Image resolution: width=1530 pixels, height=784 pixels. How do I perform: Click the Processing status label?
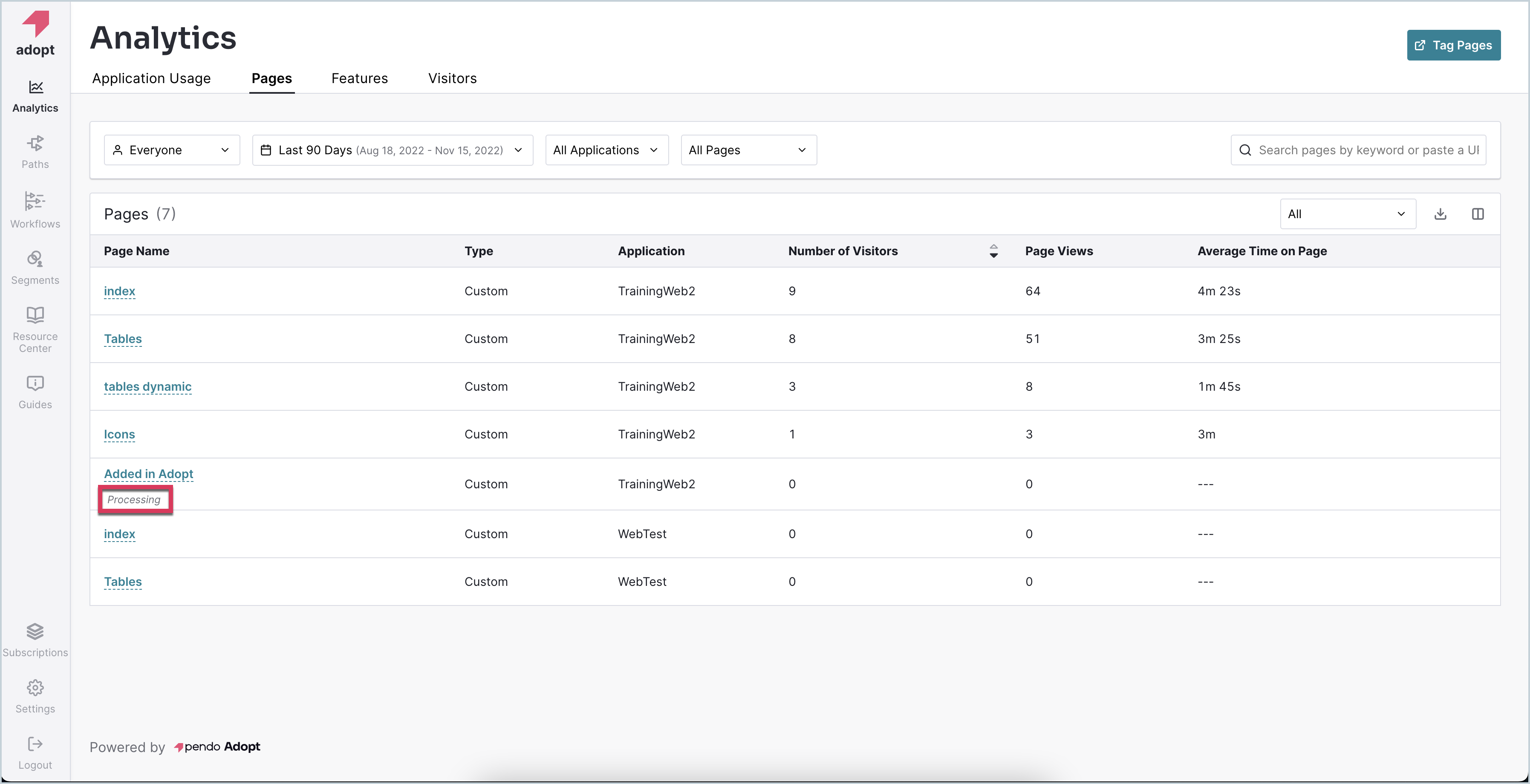(x=134, y=500)
